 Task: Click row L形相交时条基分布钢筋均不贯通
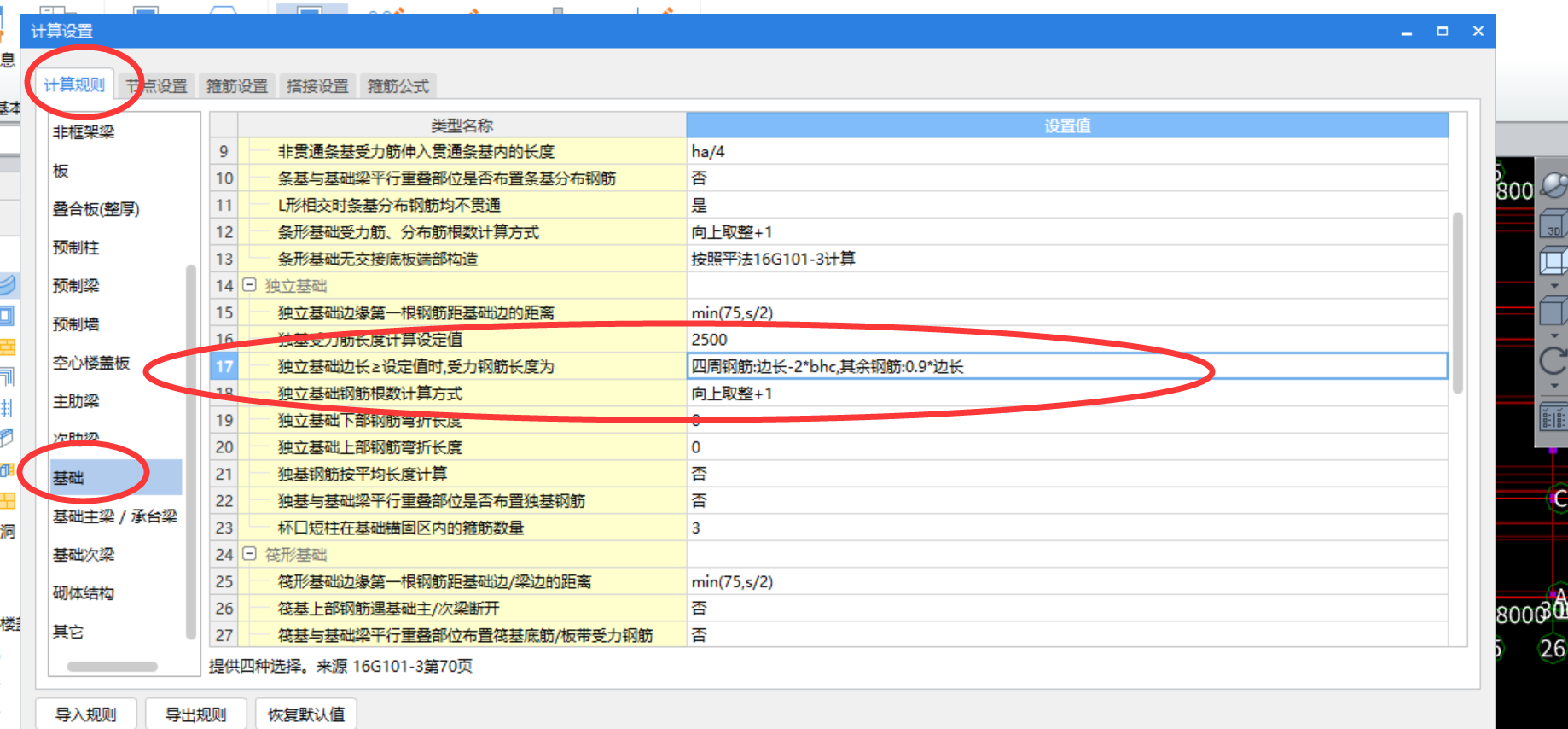point(462,205)
